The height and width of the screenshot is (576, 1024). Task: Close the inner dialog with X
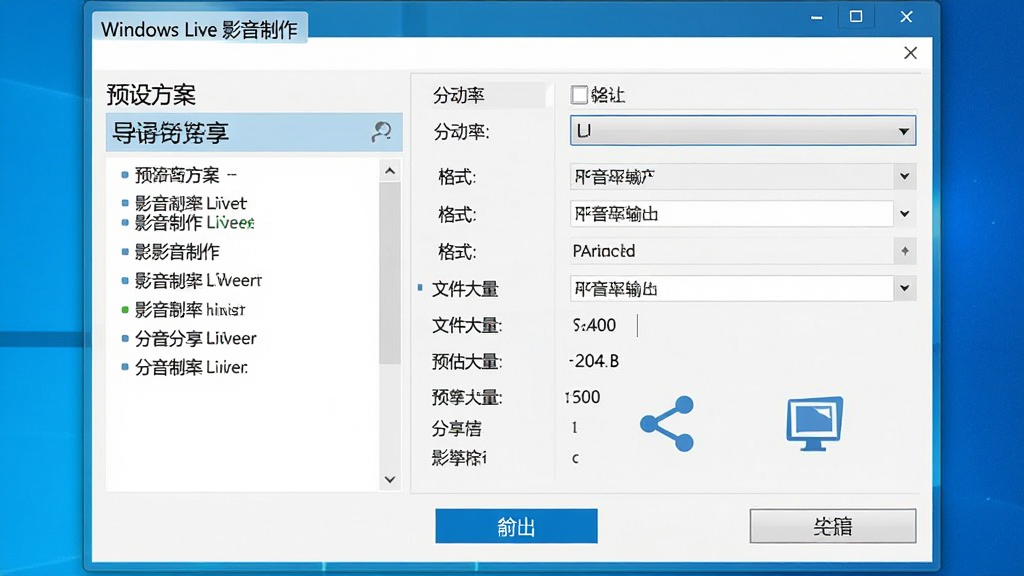coord(910,53)
